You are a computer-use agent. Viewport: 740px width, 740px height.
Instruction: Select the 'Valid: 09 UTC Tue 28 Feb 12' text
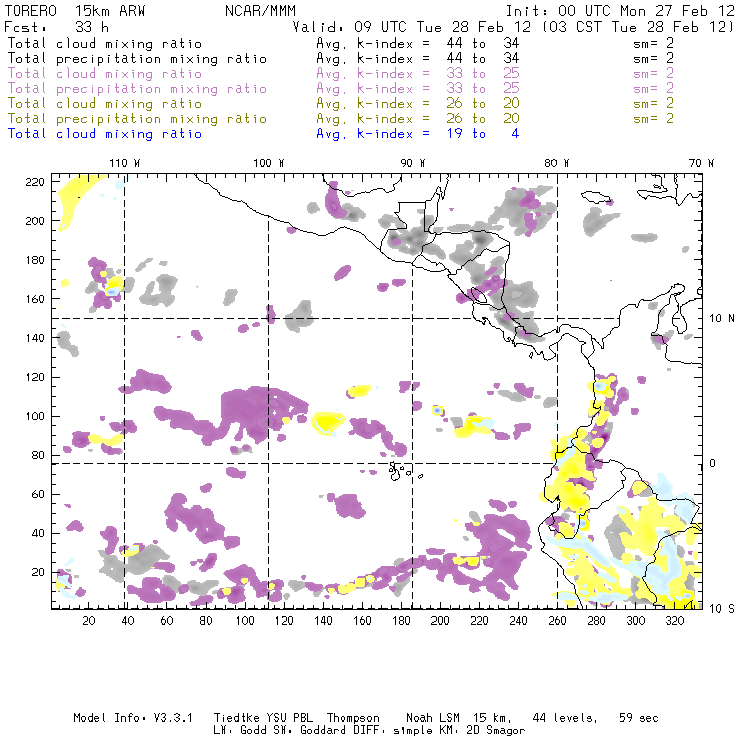[411, 27]
